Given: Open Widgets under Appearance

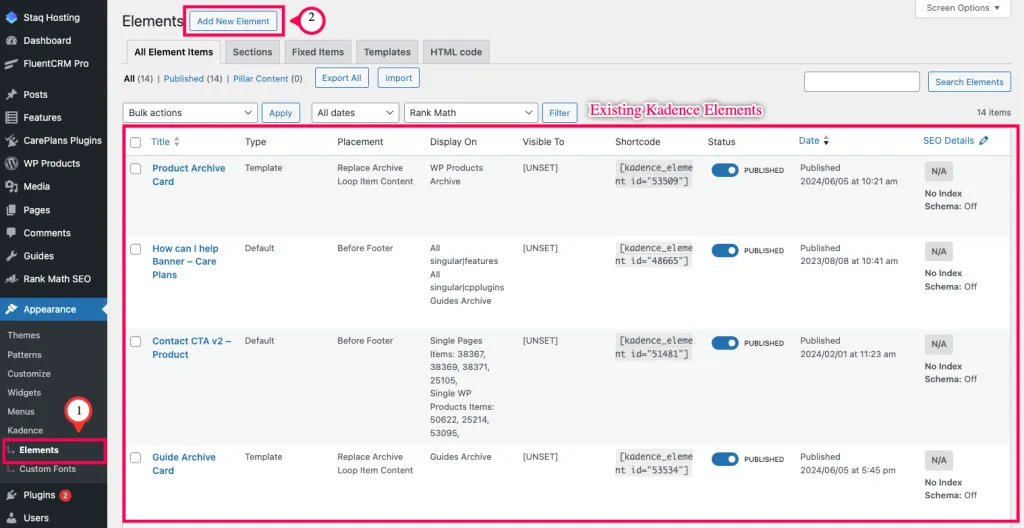Looking at the screenshot, I should coord(24,393).
